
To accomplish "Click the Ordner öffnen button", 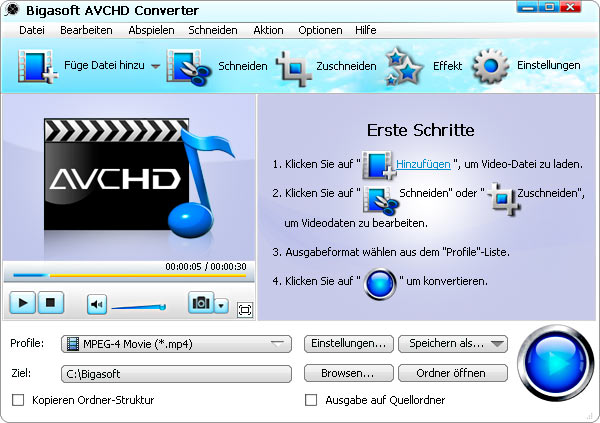I will [x=453, y=373].
